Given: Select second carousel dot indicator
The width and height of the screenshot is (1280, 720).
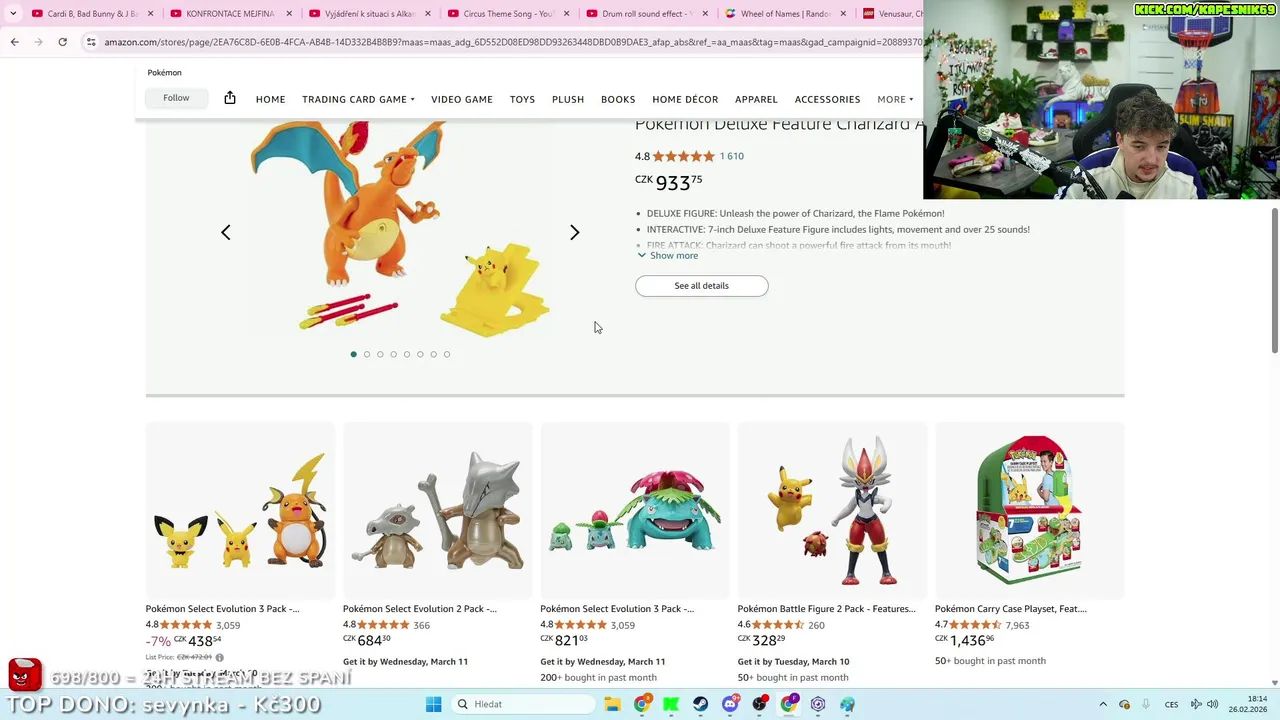Looking at the screenshot, I should coord(367,354).
